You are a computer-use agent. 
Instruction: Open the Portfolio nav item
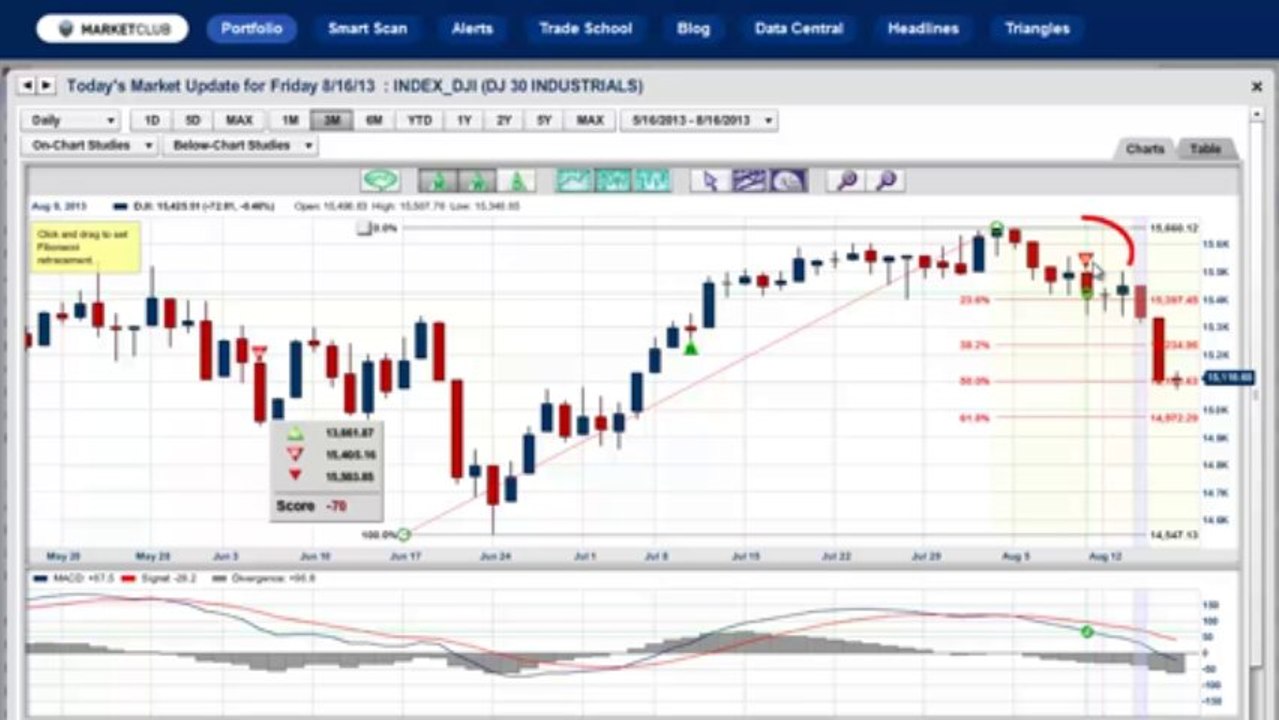tap(251, 29)
